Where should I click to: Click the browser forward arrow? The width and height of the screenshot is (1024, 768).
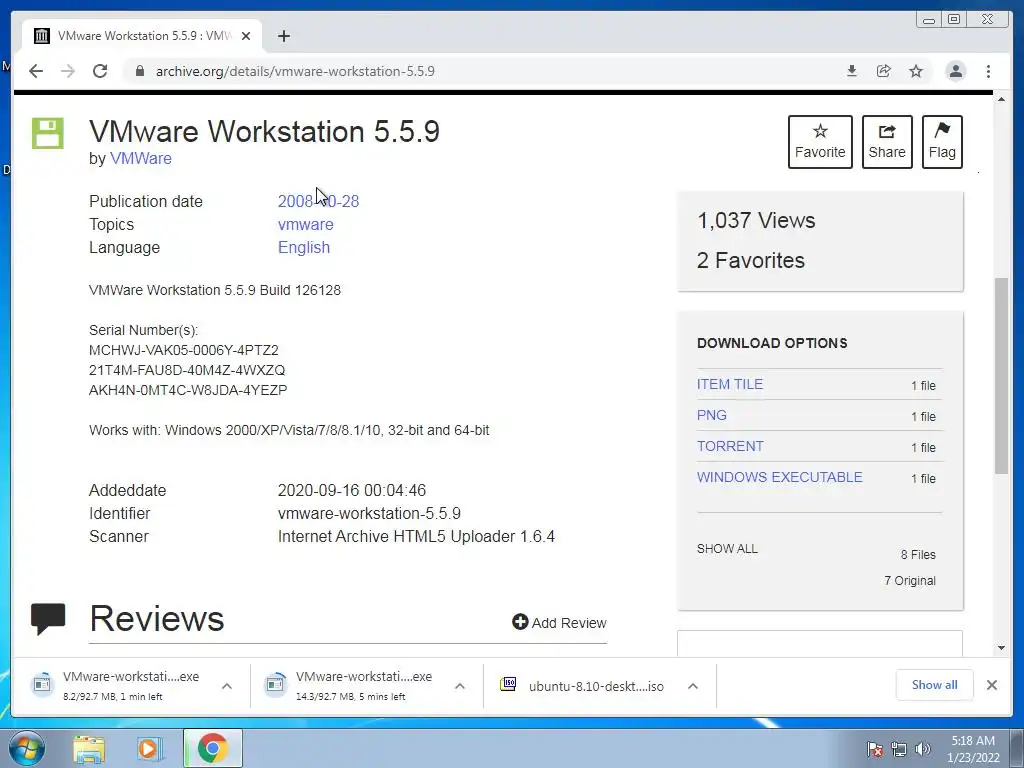click(68, 71)
